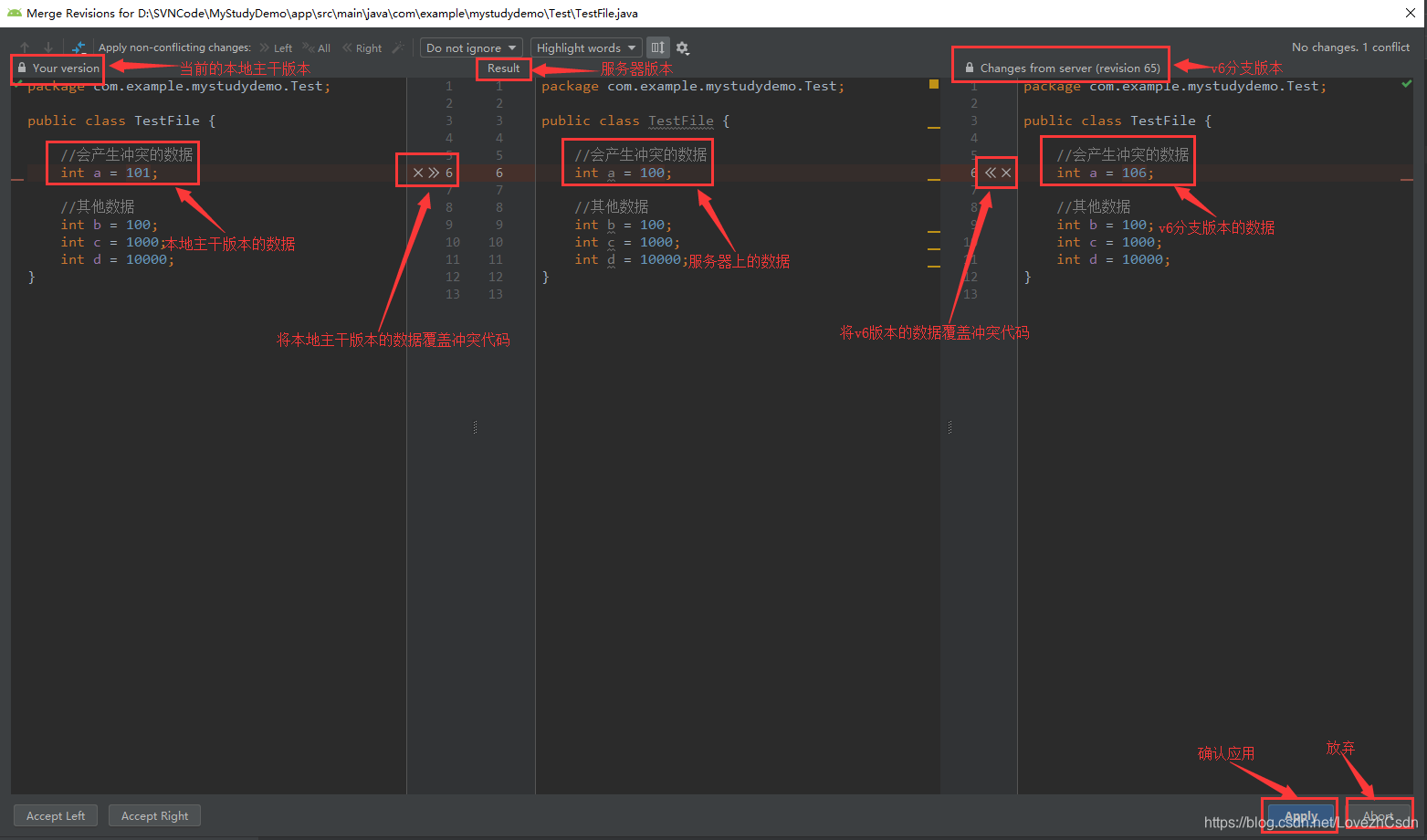
Task: Click 'int b = 100;' in Result pane
Action: (624, 225)
